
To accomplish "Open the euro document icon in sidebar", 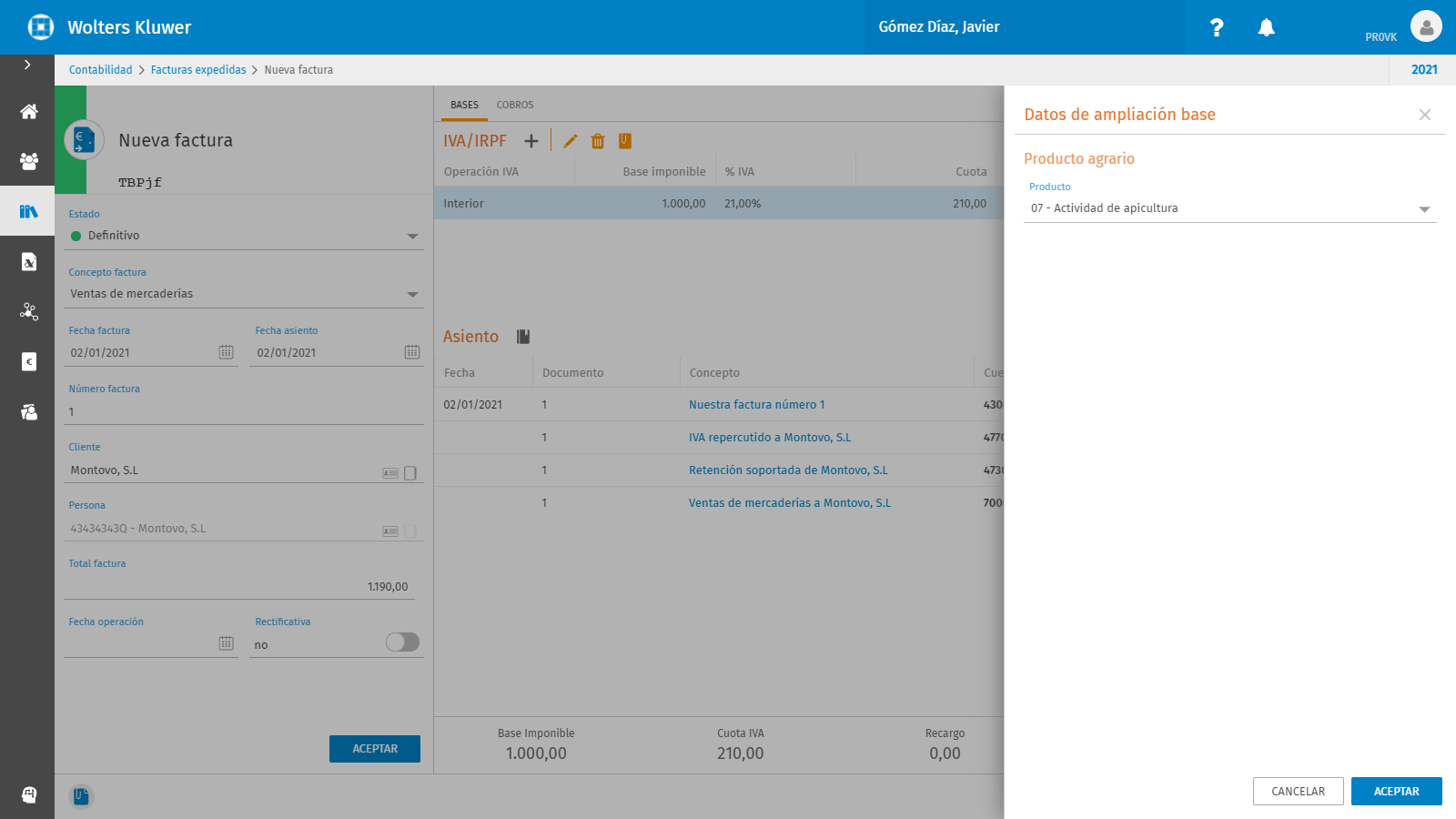I will [28, 361].
